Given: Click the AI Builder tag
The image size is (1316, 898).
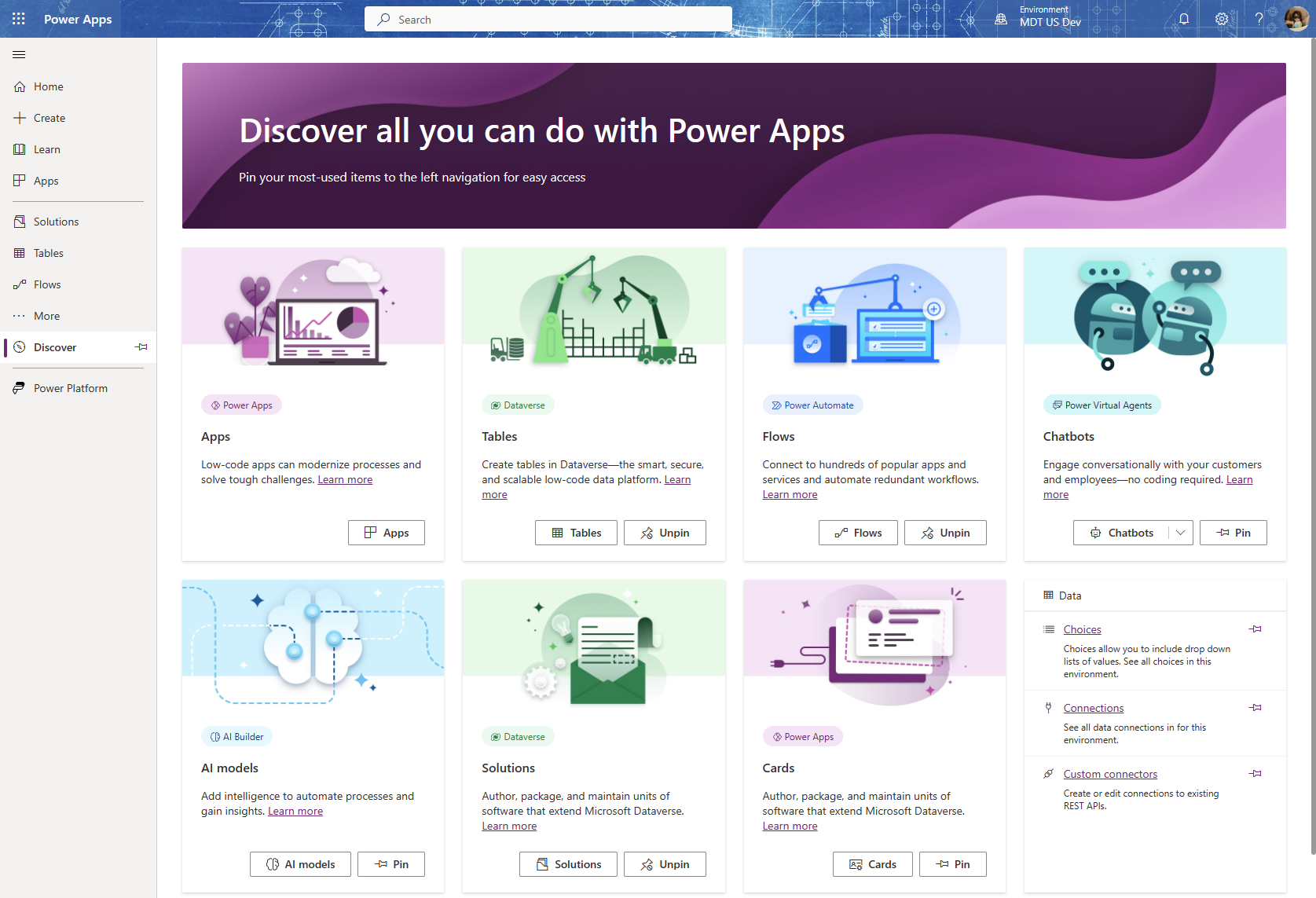Looking at the screenshot, I should coord(236,737).
